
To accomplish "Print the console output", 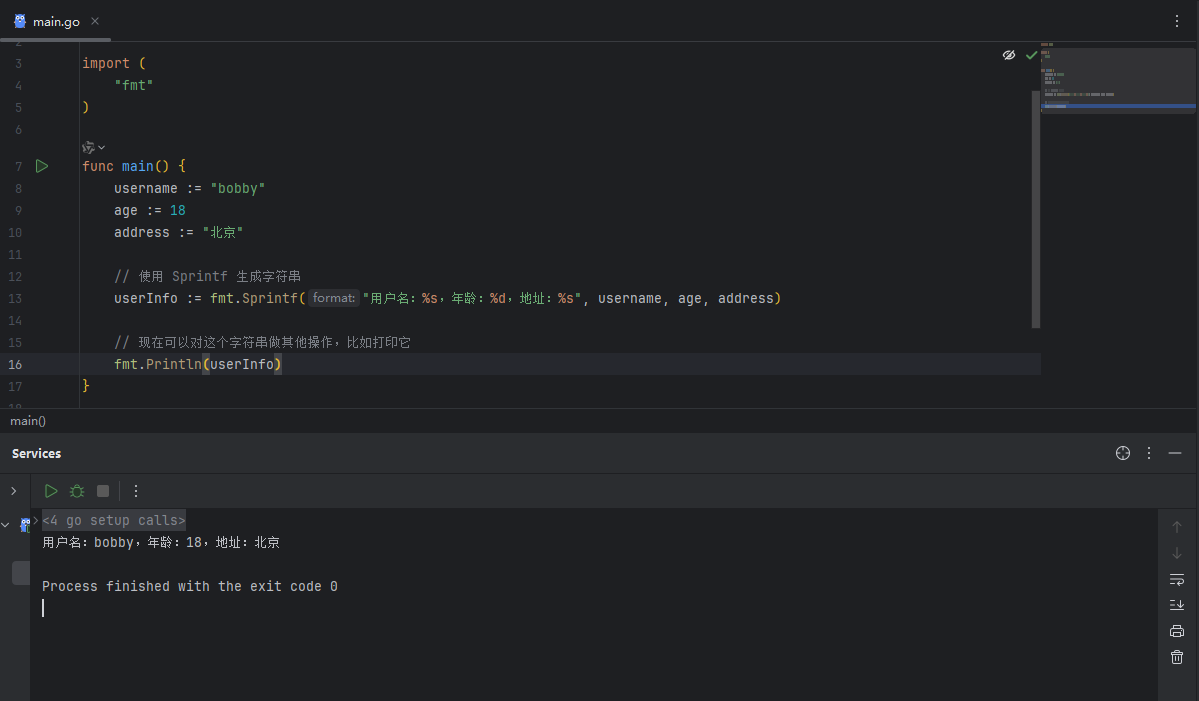I will click(x=1177, y=631).
